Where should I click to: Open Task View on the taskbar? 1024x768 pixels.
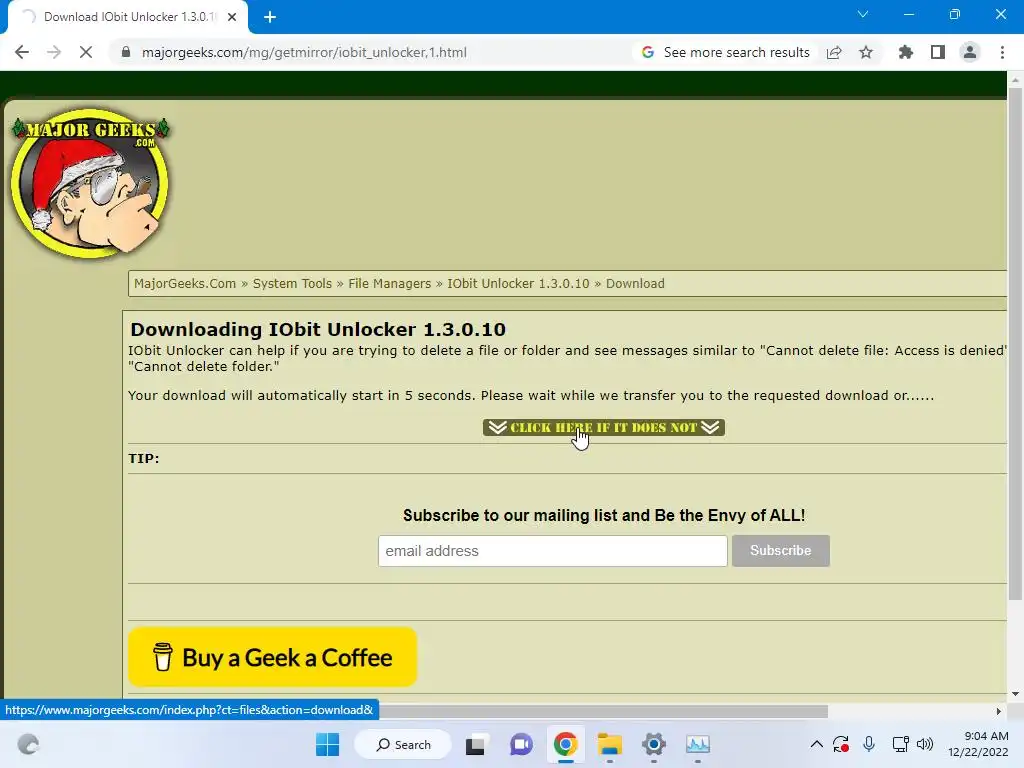[x=475, y=744]
